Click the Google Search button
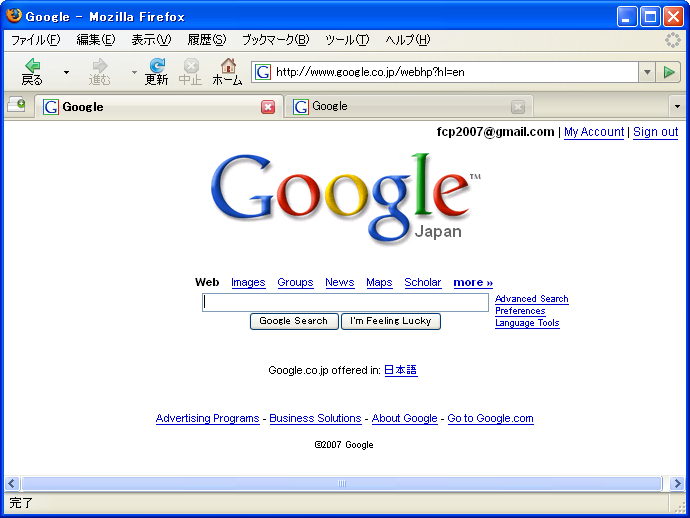This screenshot has width=690, height=518. coord(294,321)
